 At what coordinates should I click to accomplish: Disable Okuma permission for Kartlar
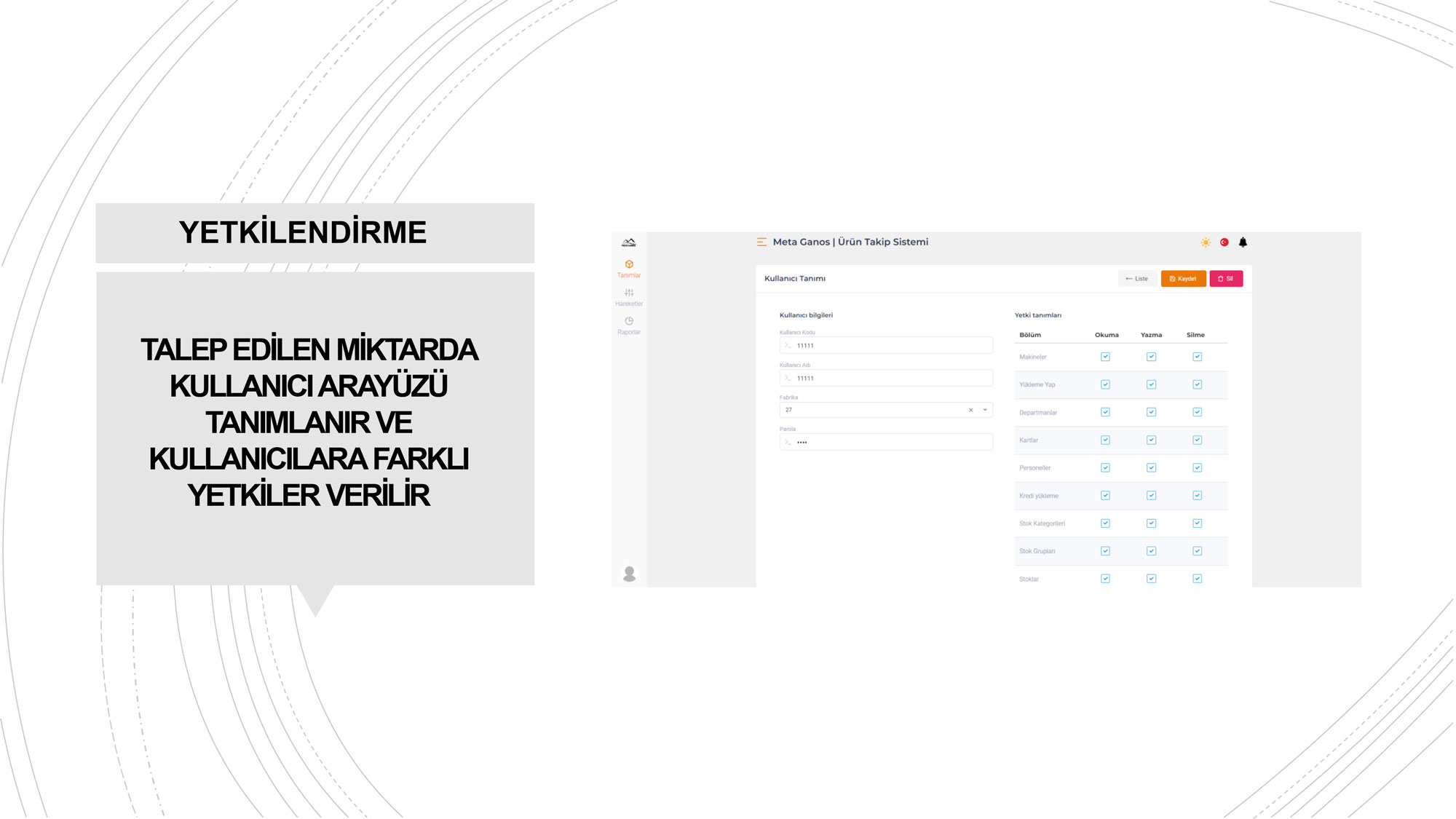click(1105, 440)
